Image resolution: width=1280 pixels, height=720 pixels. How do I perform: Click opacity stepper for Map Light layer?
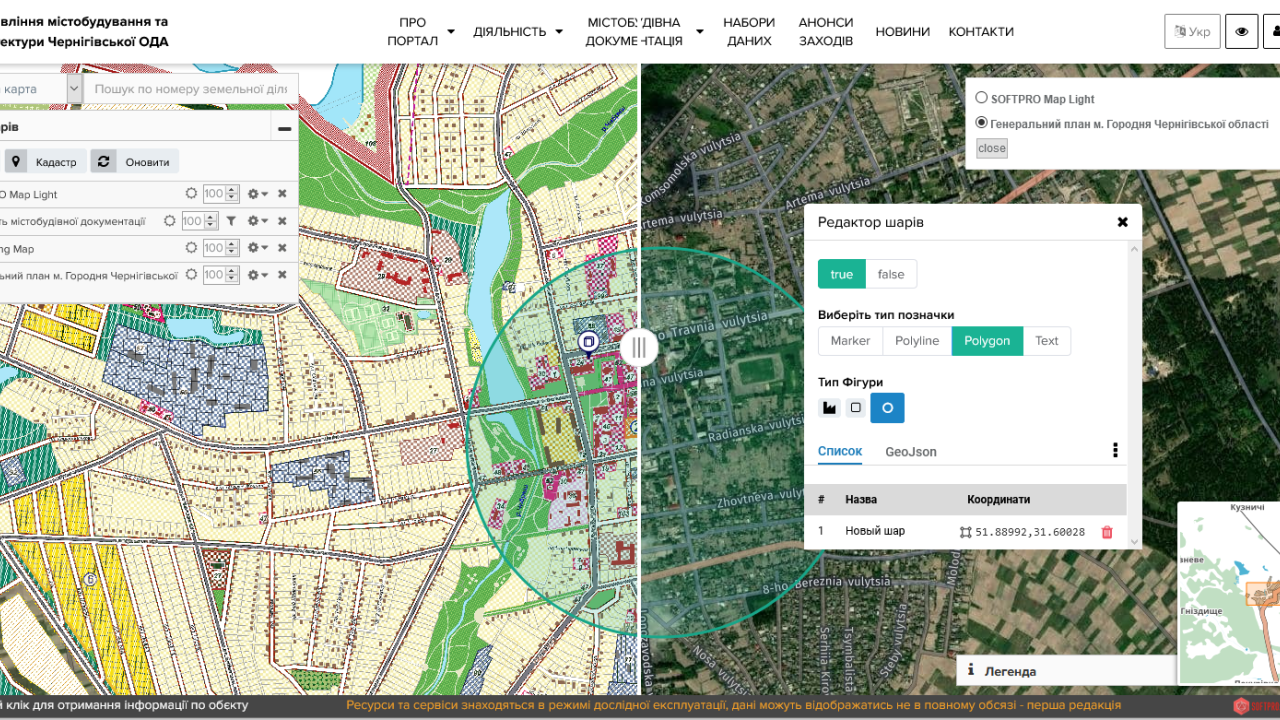click(x=232, y=194)
